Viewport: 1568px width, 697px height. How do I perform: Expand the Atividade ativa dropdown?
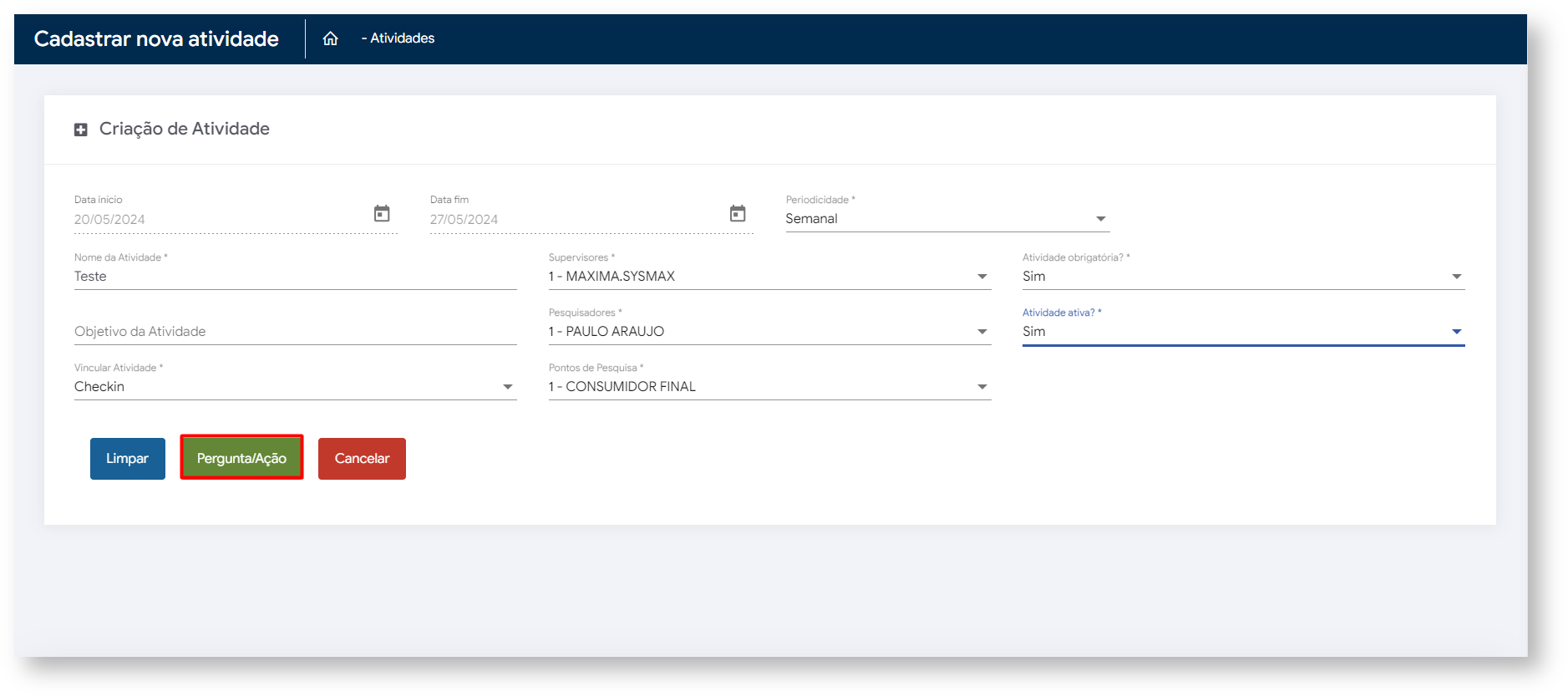point(1456,332)
